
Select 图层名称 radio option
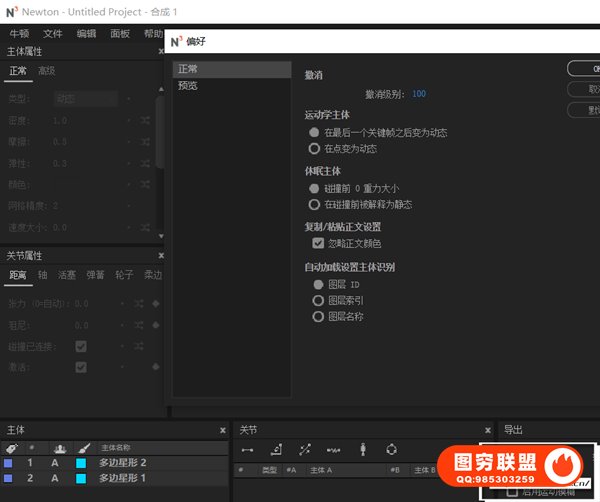point(318,316)
